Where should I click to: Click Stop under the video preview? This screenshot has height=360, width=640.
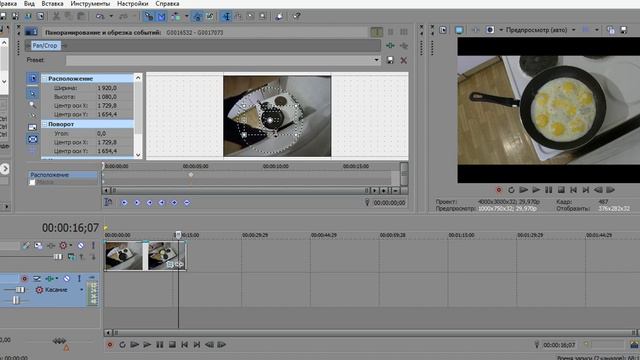[561, 190]
